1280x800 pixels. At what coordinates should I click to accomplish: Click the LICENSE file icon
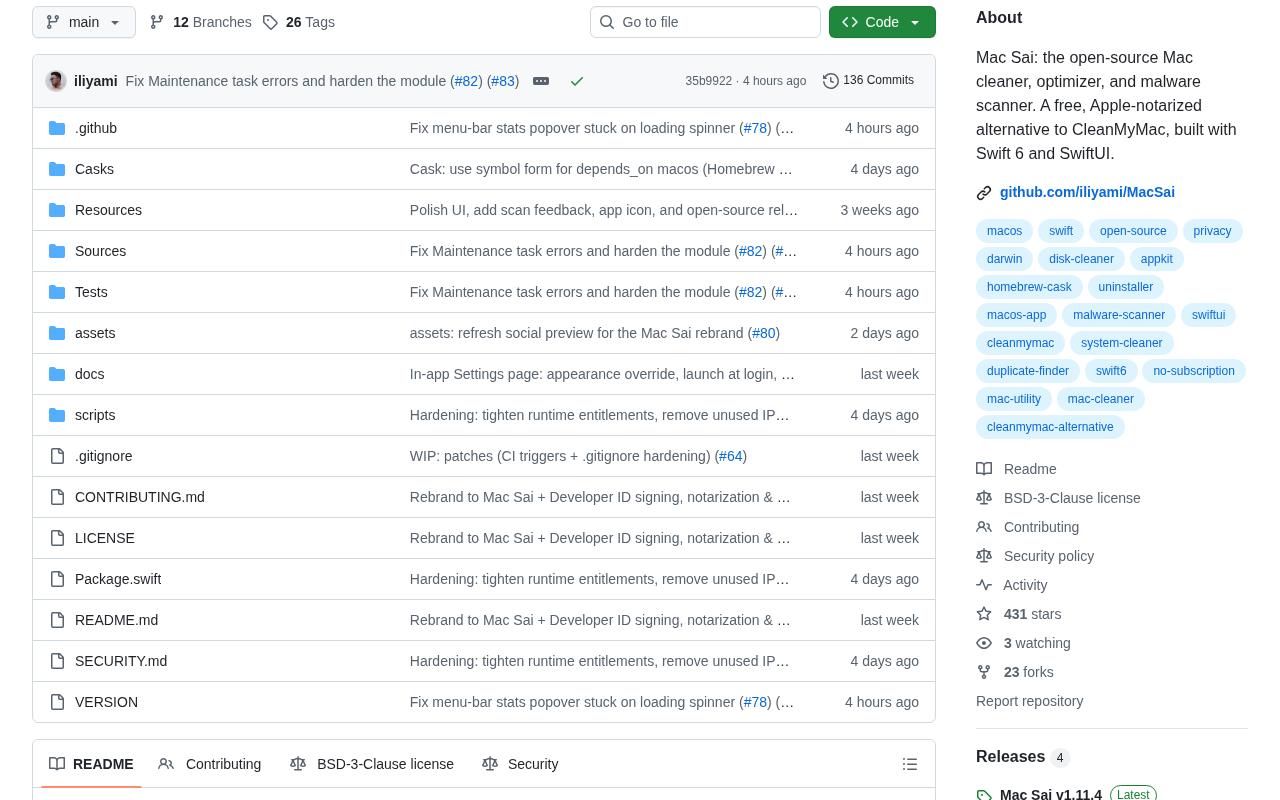click(x=57, y=538)
